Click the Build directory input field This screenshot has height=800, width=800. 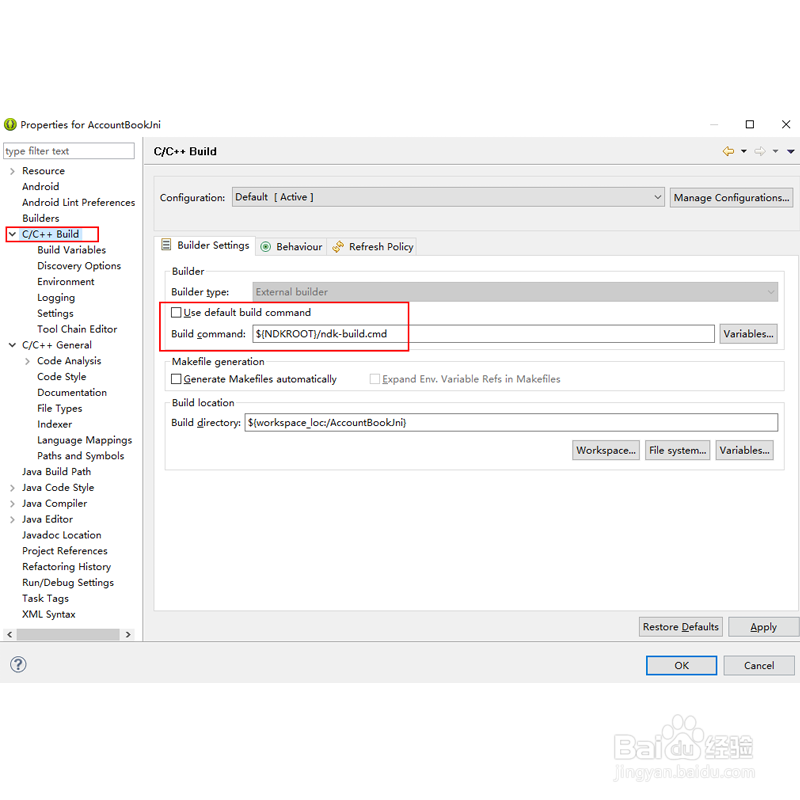point(511,422)
